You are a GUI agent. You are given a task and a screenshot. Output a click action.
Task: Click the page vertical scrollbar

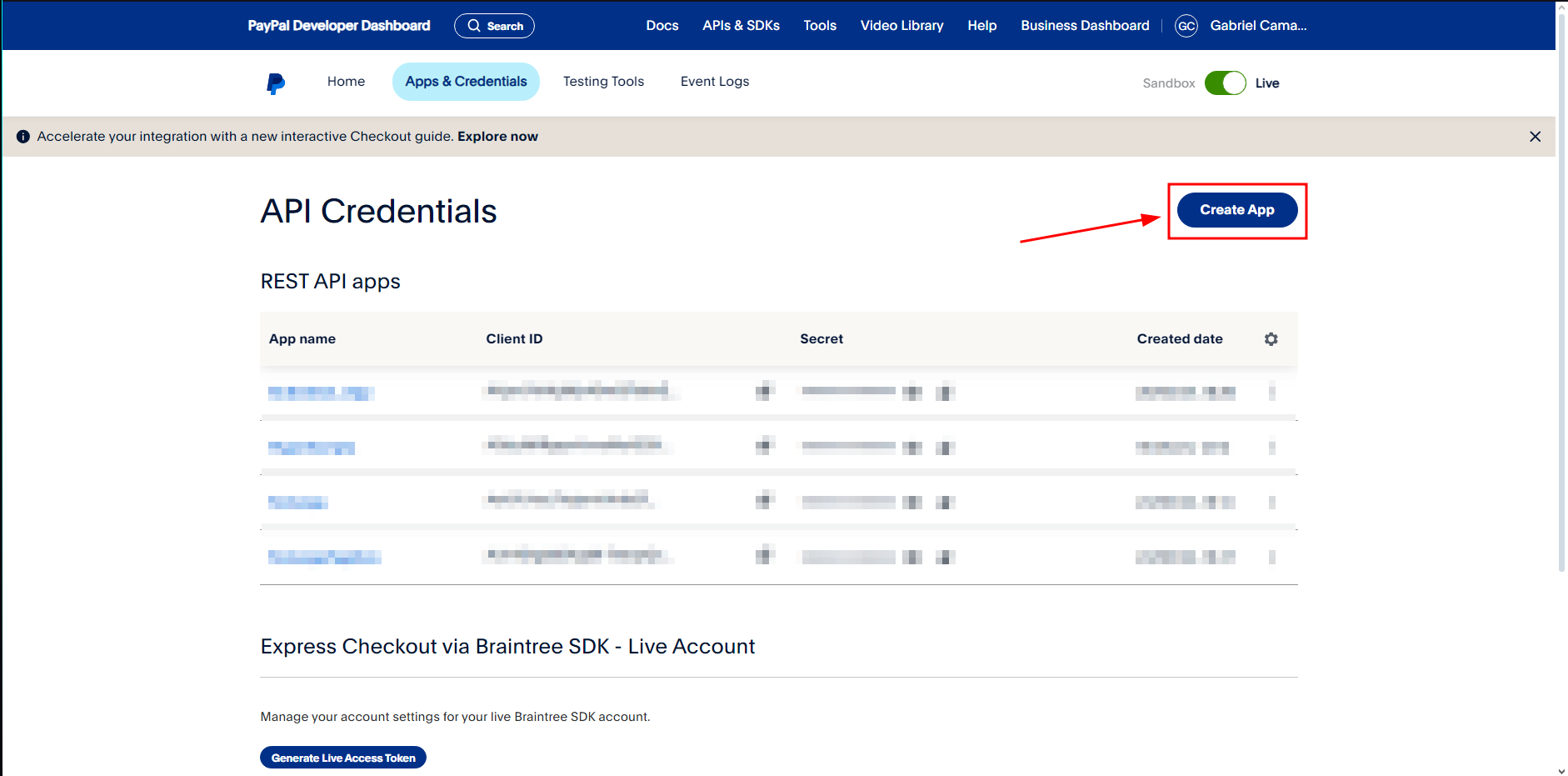[x=1561, y=292]
